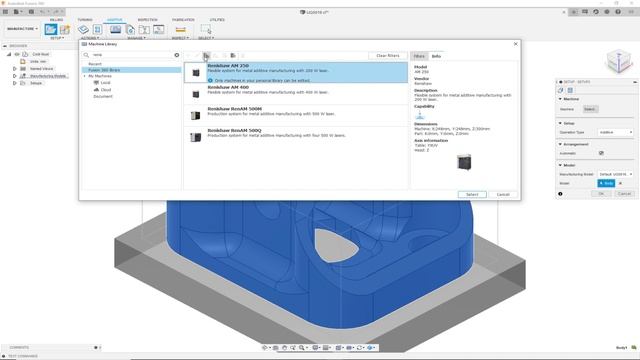Switch to the Milling ribbon tab
This screenshot has width=640, height=360.
(56, 20)
